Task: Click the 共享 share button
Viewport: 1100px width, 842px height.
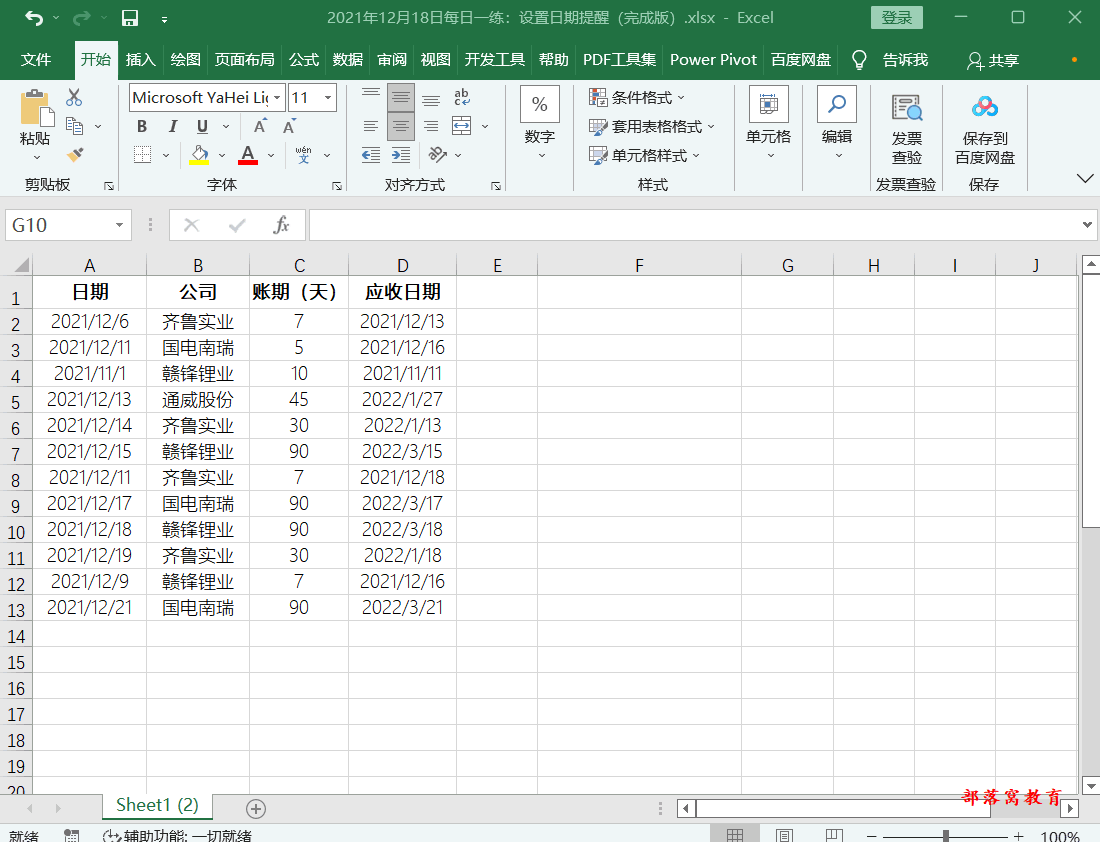Action: coord(991,60)
